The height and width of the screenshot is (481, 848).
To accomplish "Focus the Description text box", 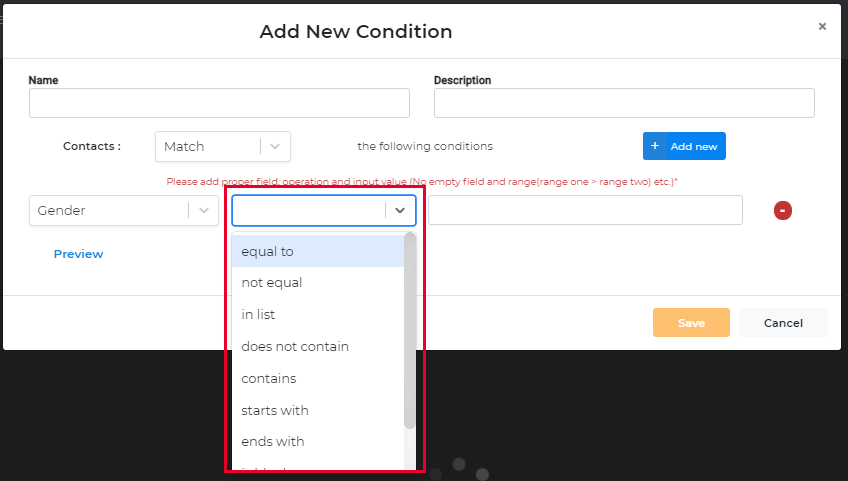I will click(624, 103).
